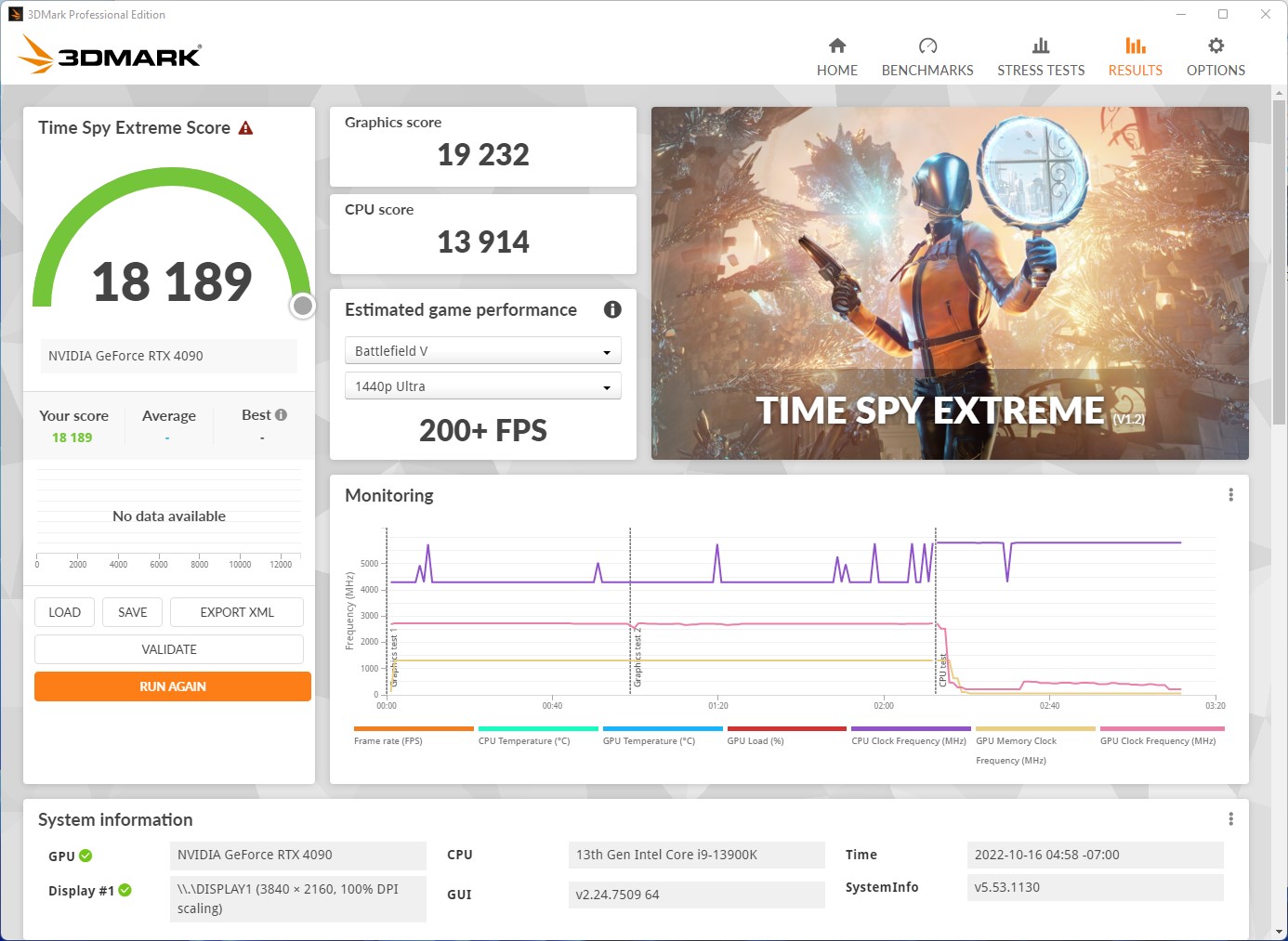Click the large 18 189 score
1288x941 pixels.
coord(172,281)
